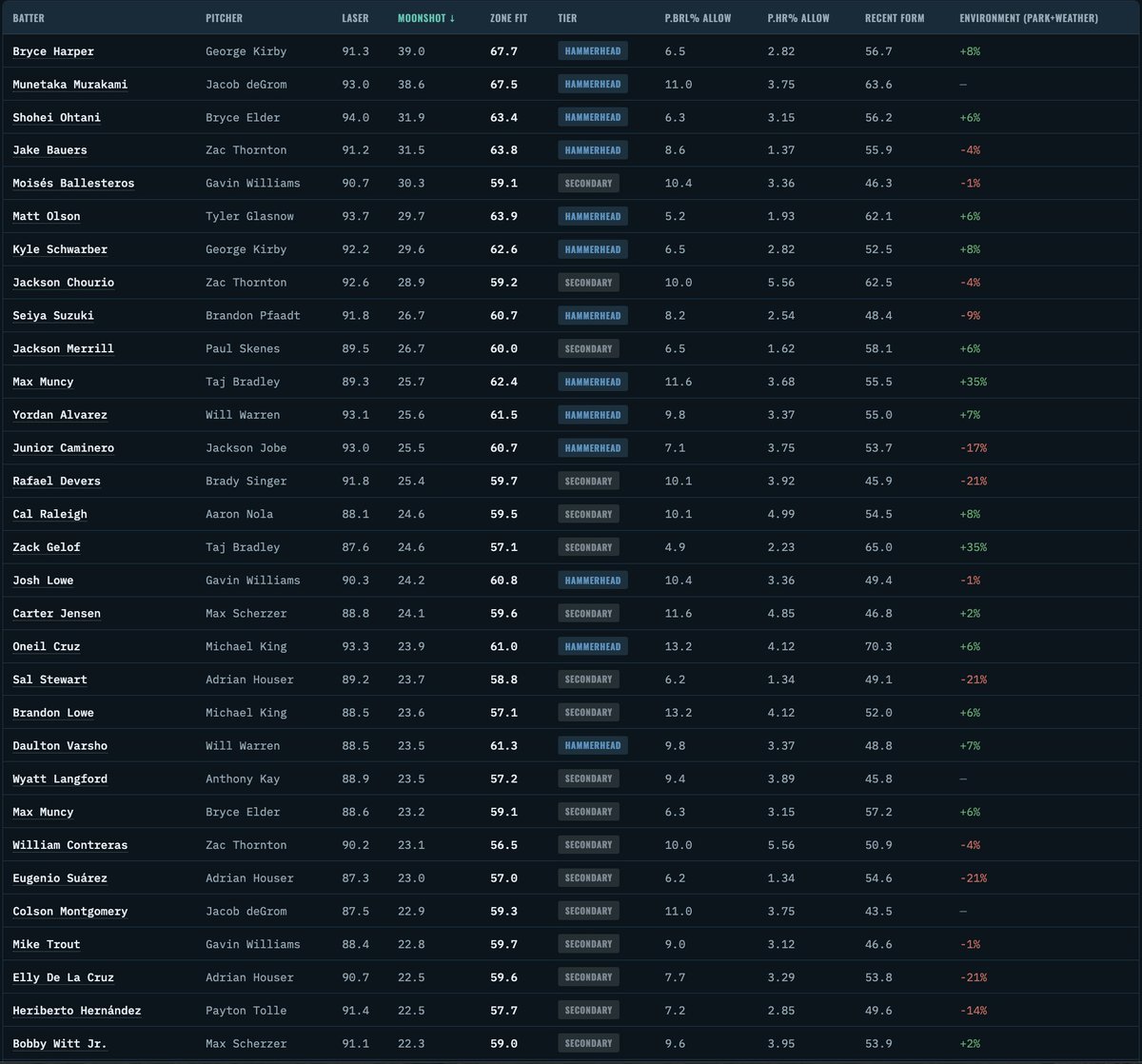Select pitcher Tyler Glasnow cell
The width and height of the screenshot is (1142, 1064).
point(249,217)
